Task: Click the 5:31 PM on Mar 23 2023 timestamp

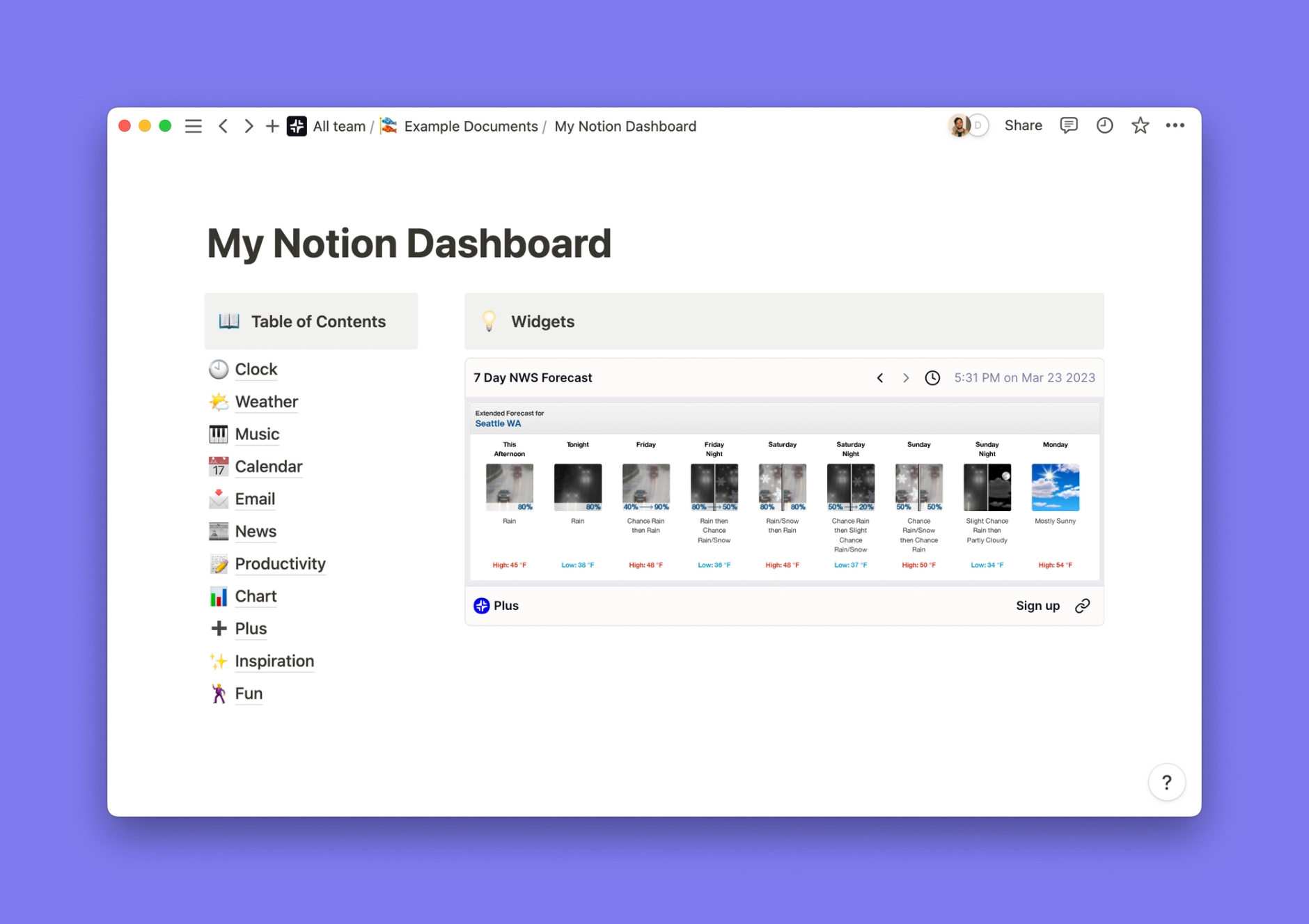Action: (x=1024, y=378)
